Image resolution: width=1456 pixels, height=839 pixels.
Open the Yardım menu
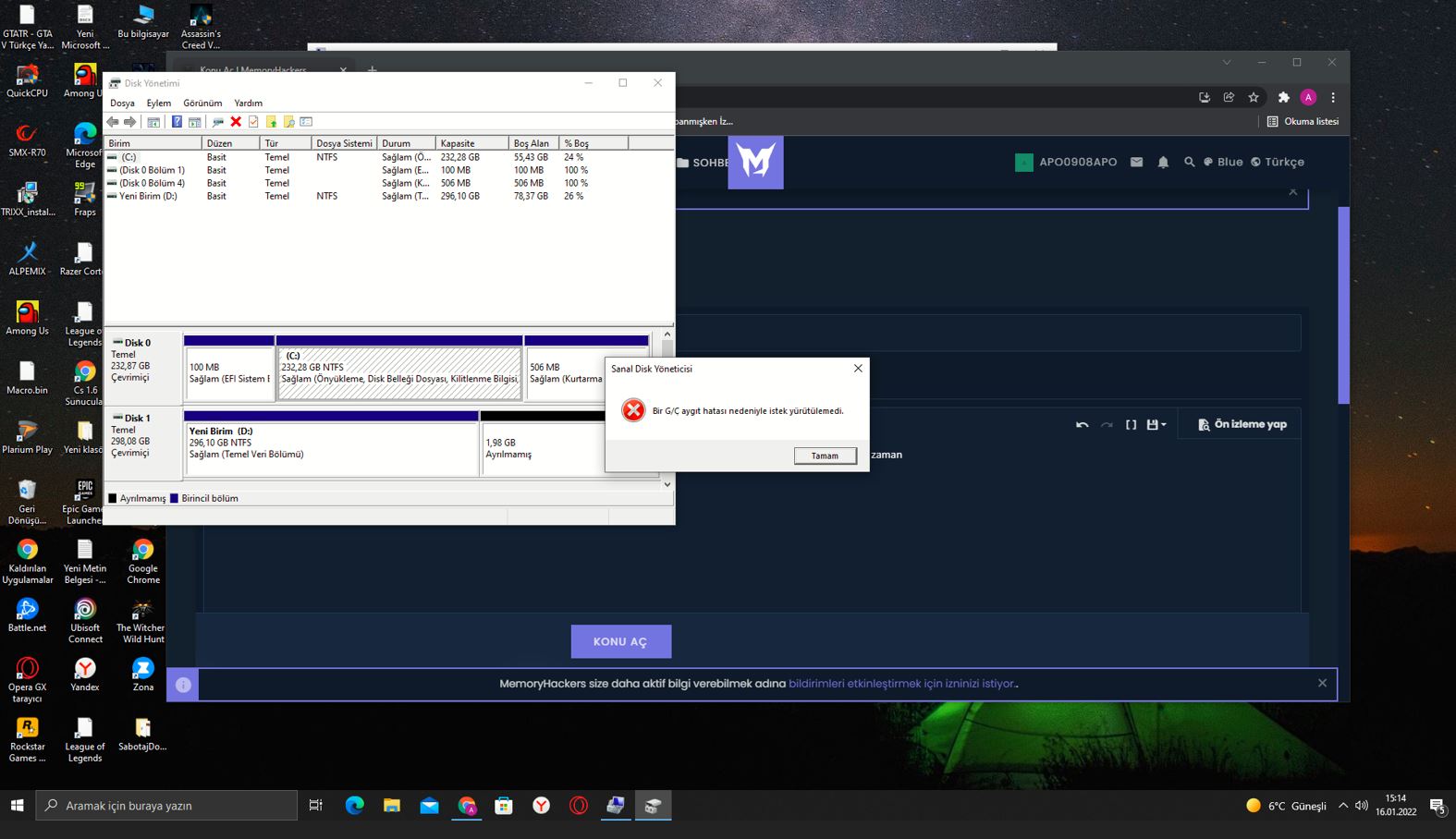248,103
